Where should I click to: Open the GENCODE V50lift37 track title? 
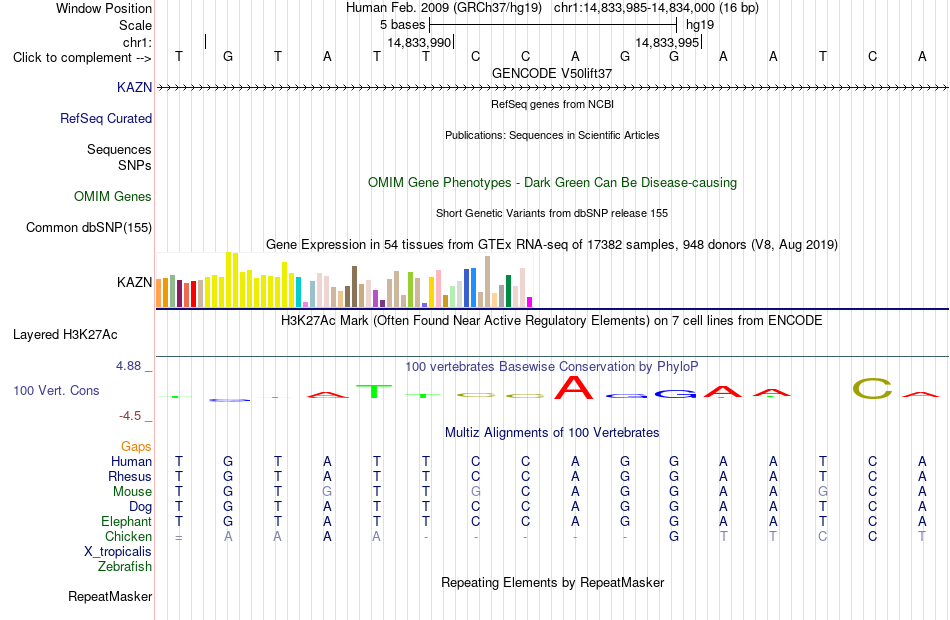tap(552, 73)
